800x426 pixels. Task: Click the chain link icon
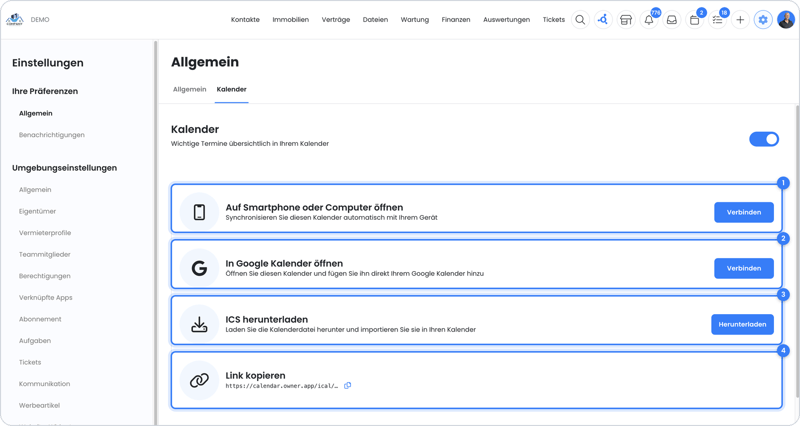click(x=199, y=380)
